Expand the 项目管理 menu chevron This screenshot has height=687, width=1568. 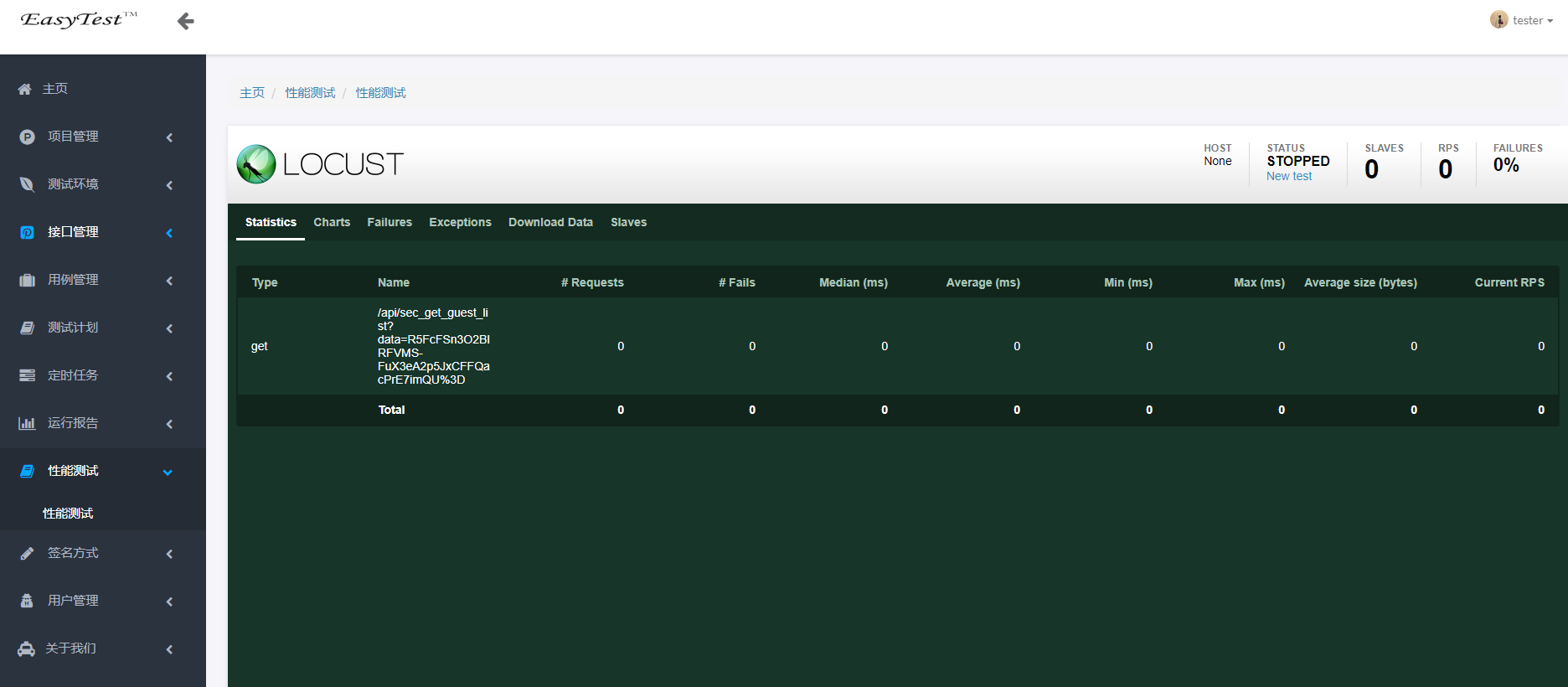(169, 137)
